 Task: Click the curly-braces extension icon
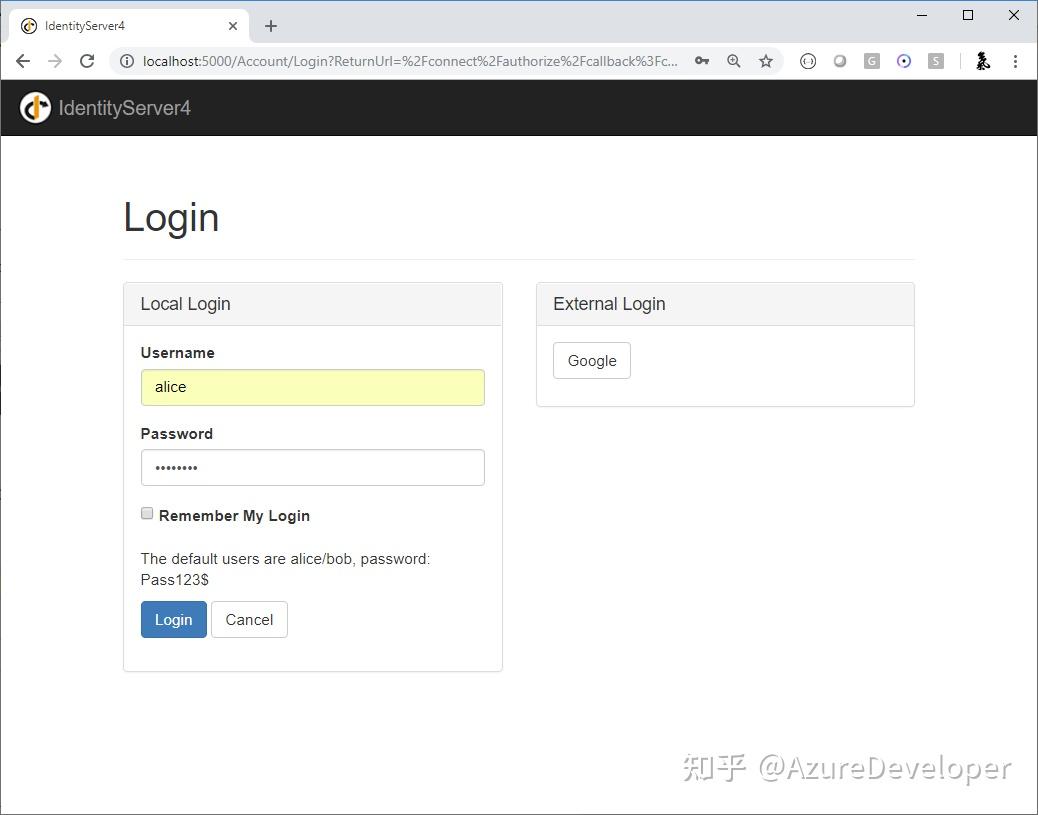click(808, 61)
